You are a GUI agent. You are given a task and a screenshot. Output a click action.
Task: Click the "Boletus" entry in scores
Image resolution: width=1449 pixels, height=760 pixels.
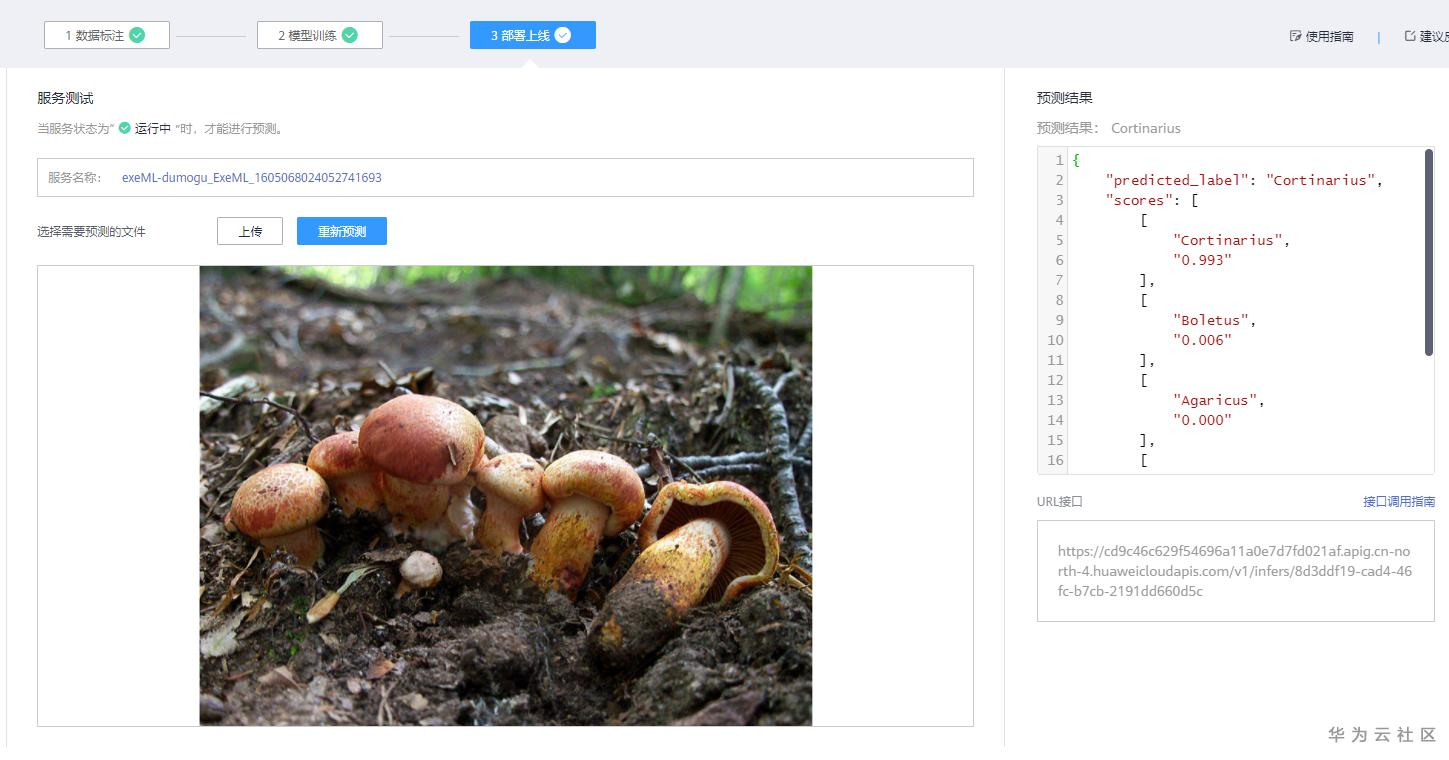pos(1210,320)
